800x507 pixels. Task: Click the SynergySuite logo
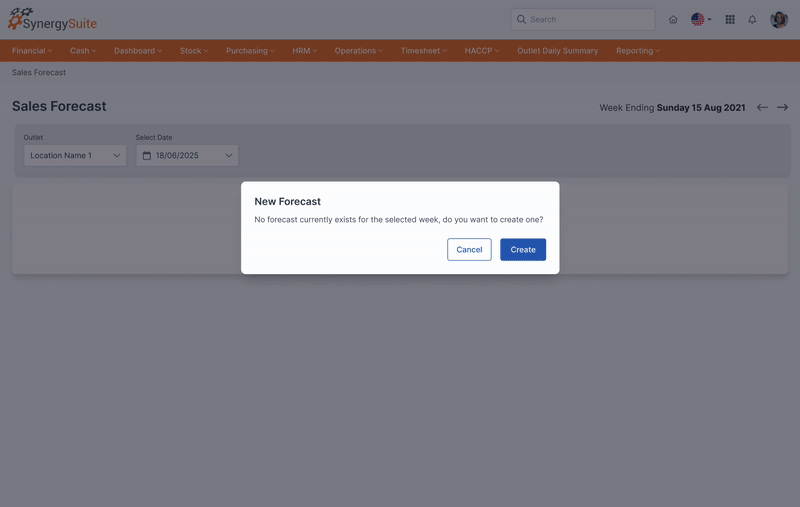point(52,19)
